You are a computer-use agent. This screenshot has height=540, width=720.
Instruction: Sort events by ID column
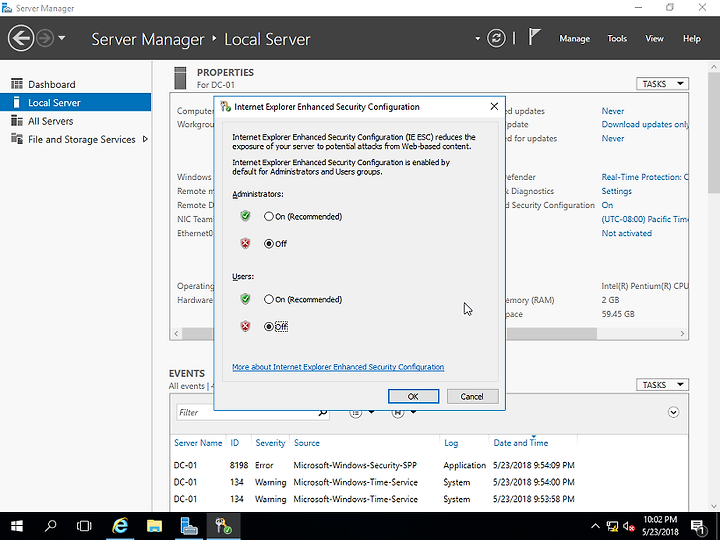[235, 443]
